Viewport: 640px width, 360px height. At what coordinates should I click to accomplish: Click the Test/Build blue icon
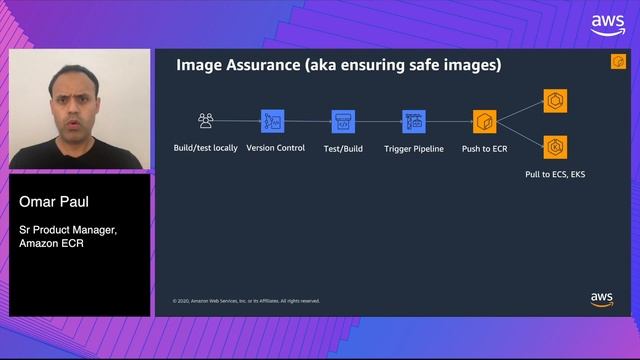tap(343, 122)
